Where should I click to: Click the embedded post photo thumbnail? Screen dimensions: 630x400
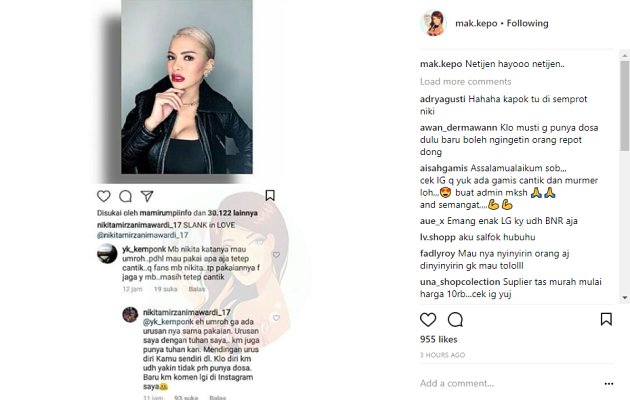[187, 87]
